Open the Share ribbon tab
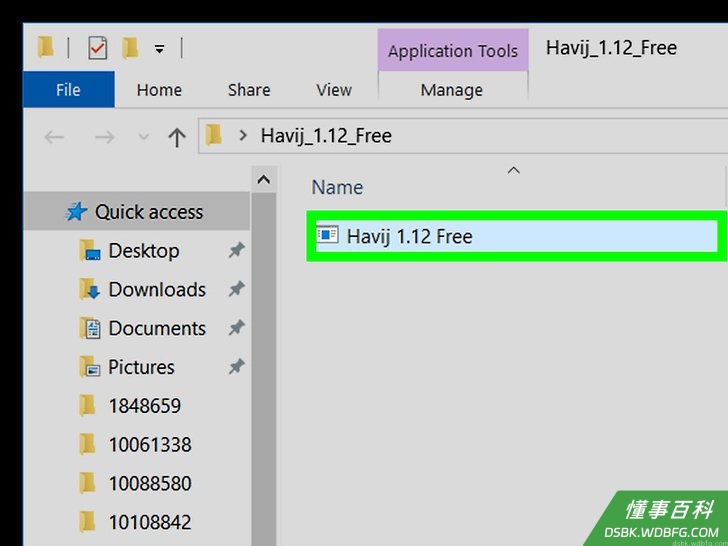 click(x=249, y=90)
